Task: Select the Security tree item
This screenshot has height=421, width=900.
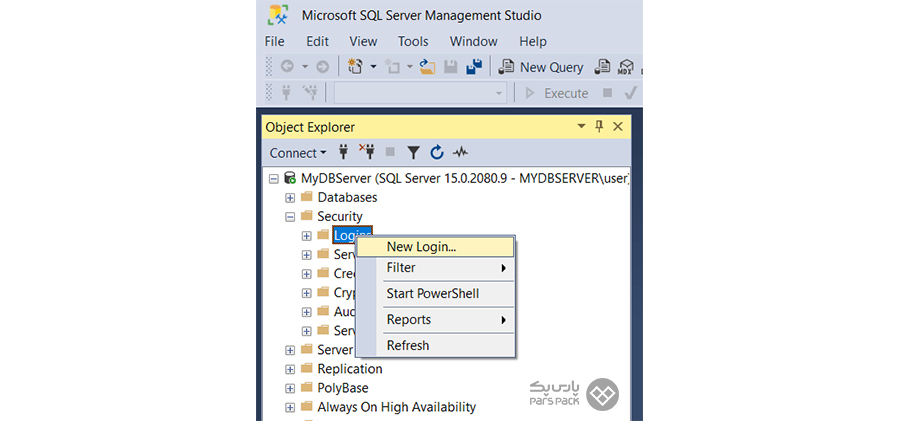Action: (x=340, y=217)
